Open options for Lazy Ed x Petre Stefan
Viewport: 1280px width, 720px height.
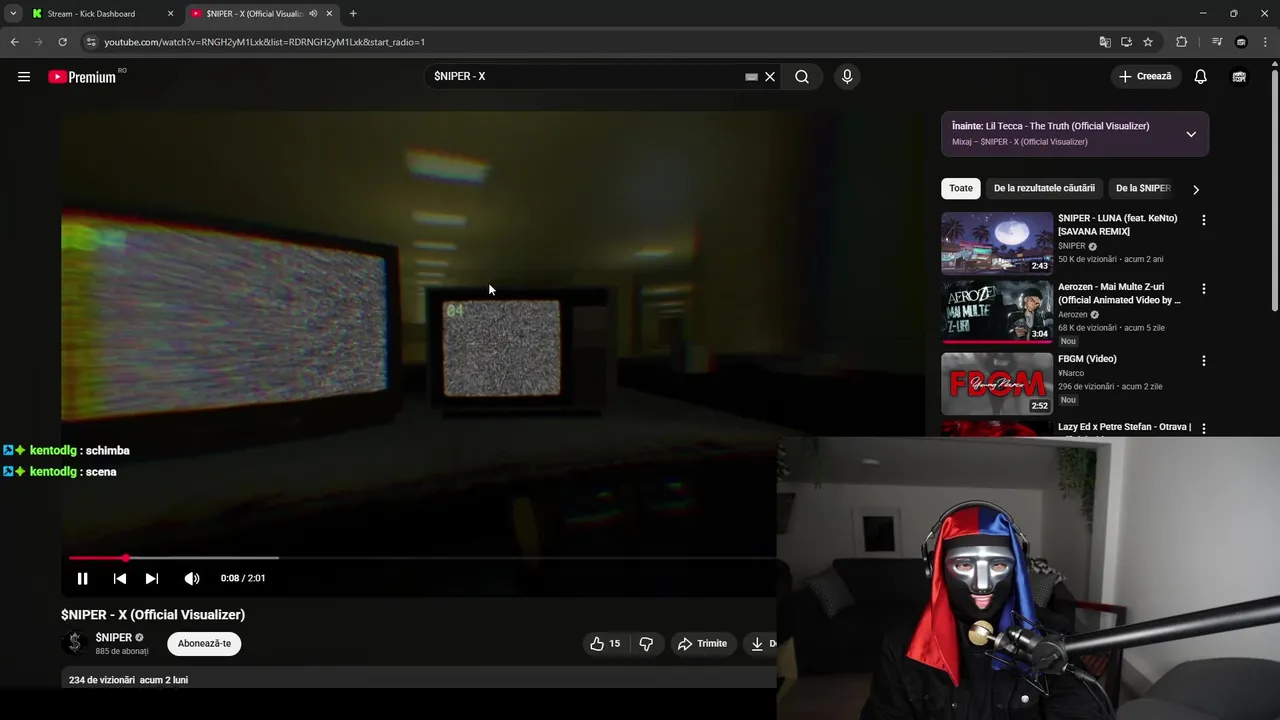1204,428
